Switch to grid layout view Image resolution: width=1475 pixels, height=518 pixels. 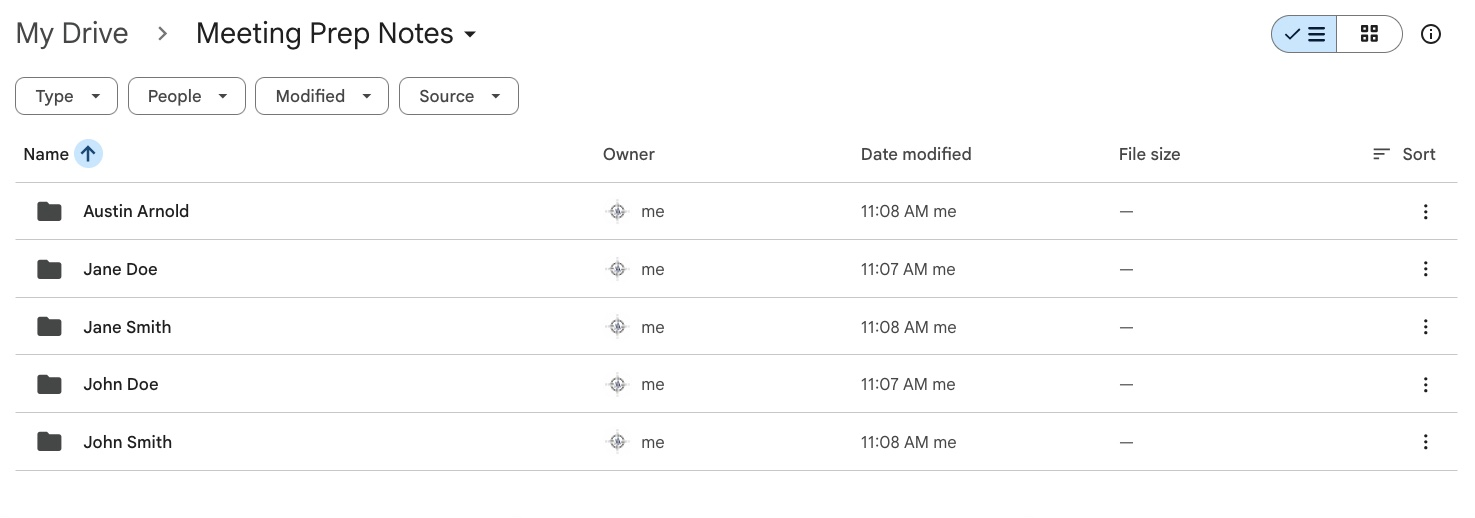click(1370, 34)
